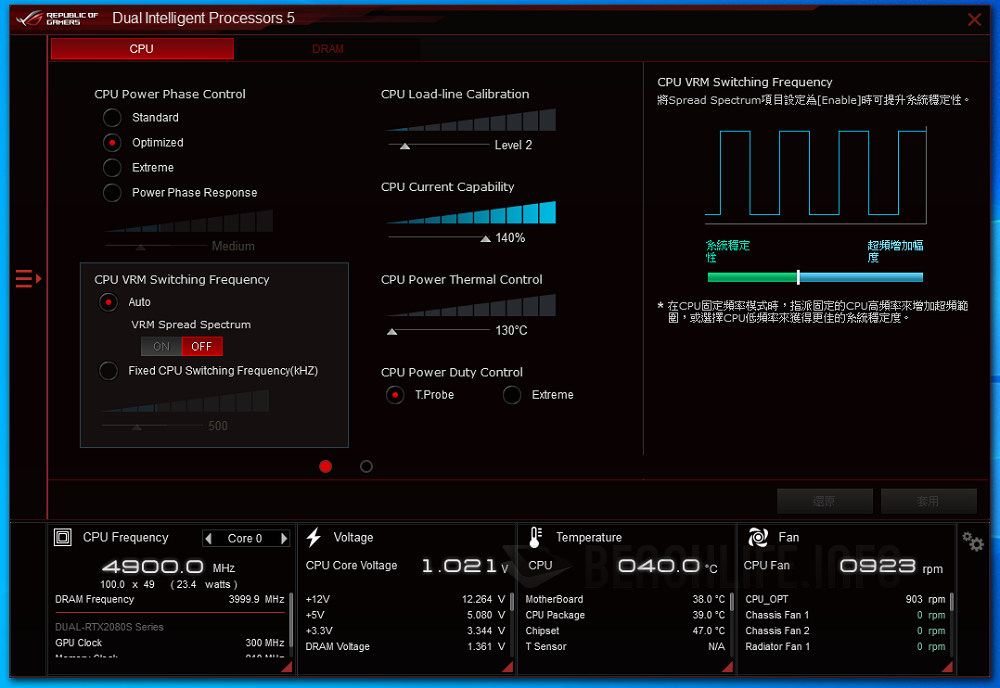This screenshot has height=688, width=1000.
Task: Select Fixed CPU Switching Frequency option
Action: click(x=108, y=370)
